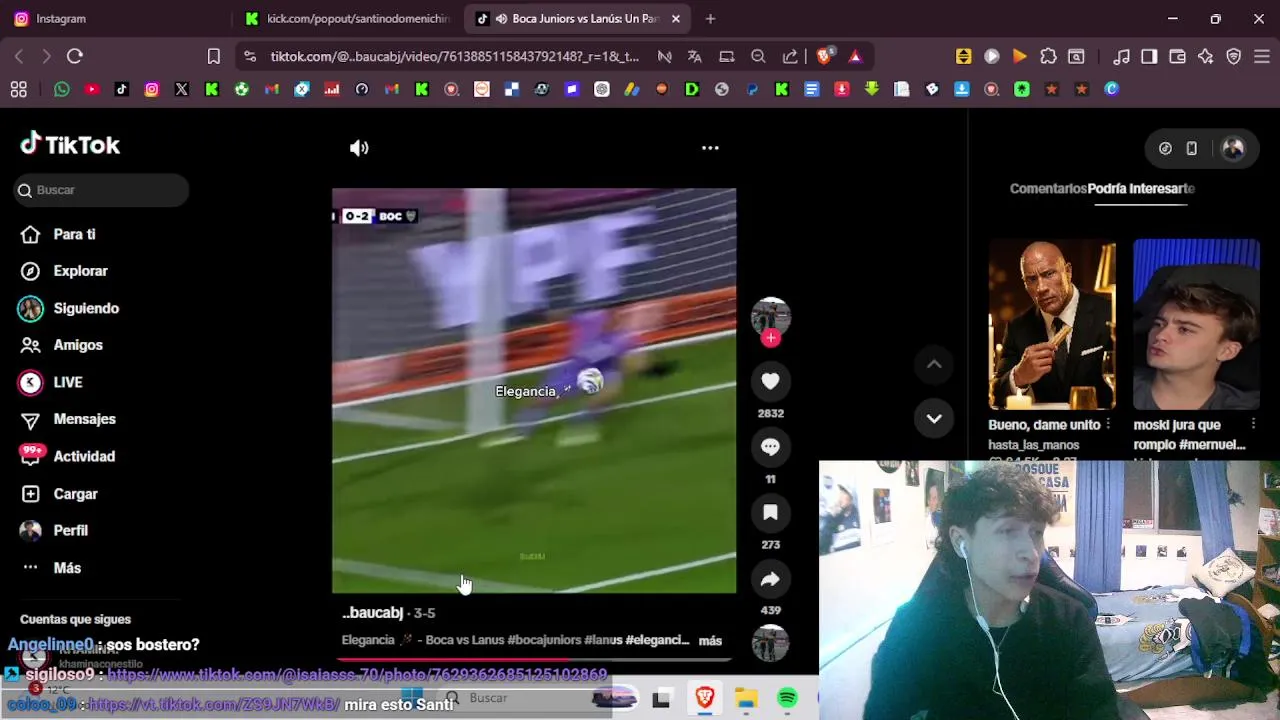The height and width of the screenshot is (720, 1280).
Task: Open the apps grid in bookmarks bar
Action: click(18, 89)
